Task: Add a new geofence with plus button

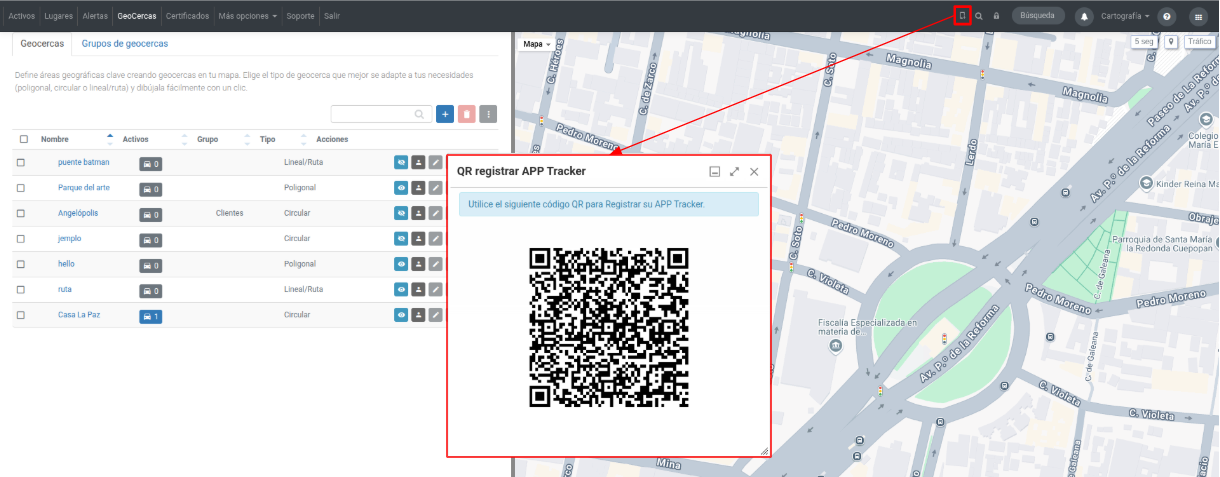Action: (x=445, y=114)
